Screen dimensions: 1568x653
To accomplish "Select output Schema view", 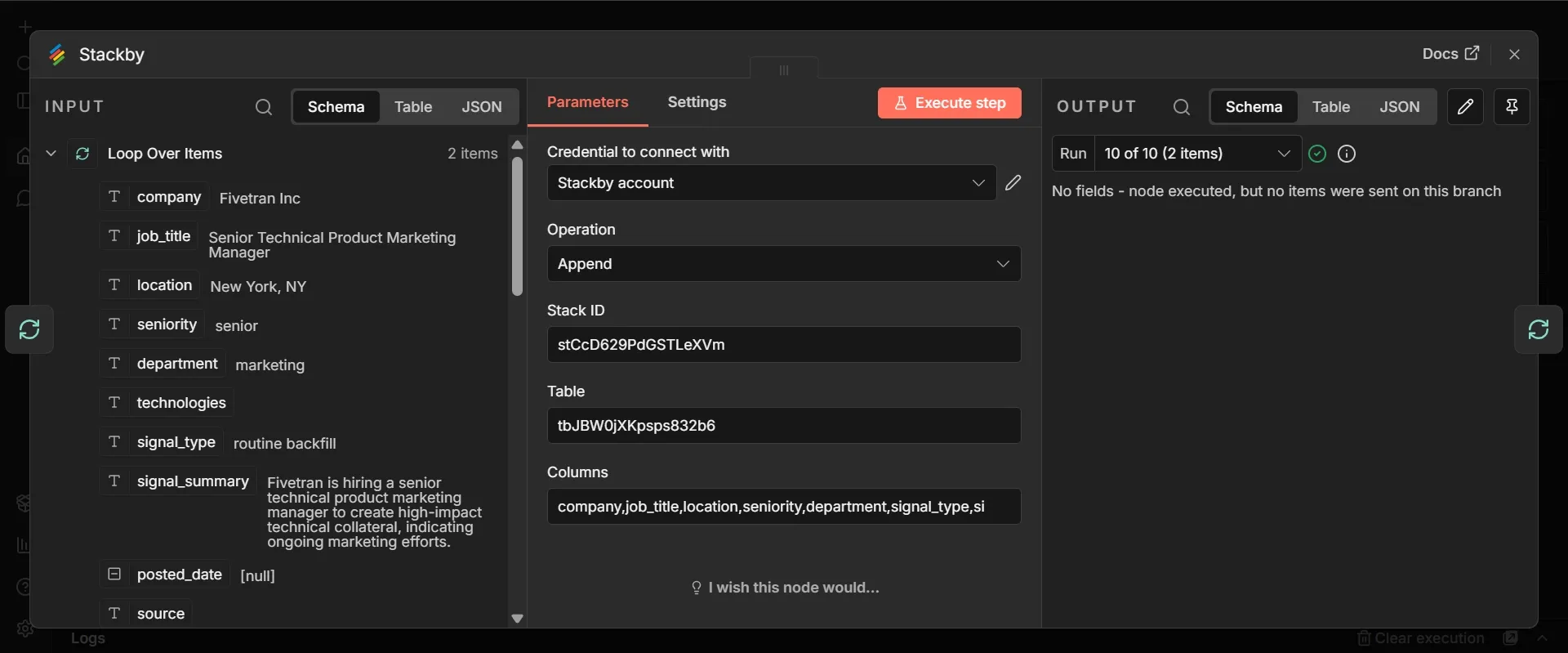I will [1254, 107].
